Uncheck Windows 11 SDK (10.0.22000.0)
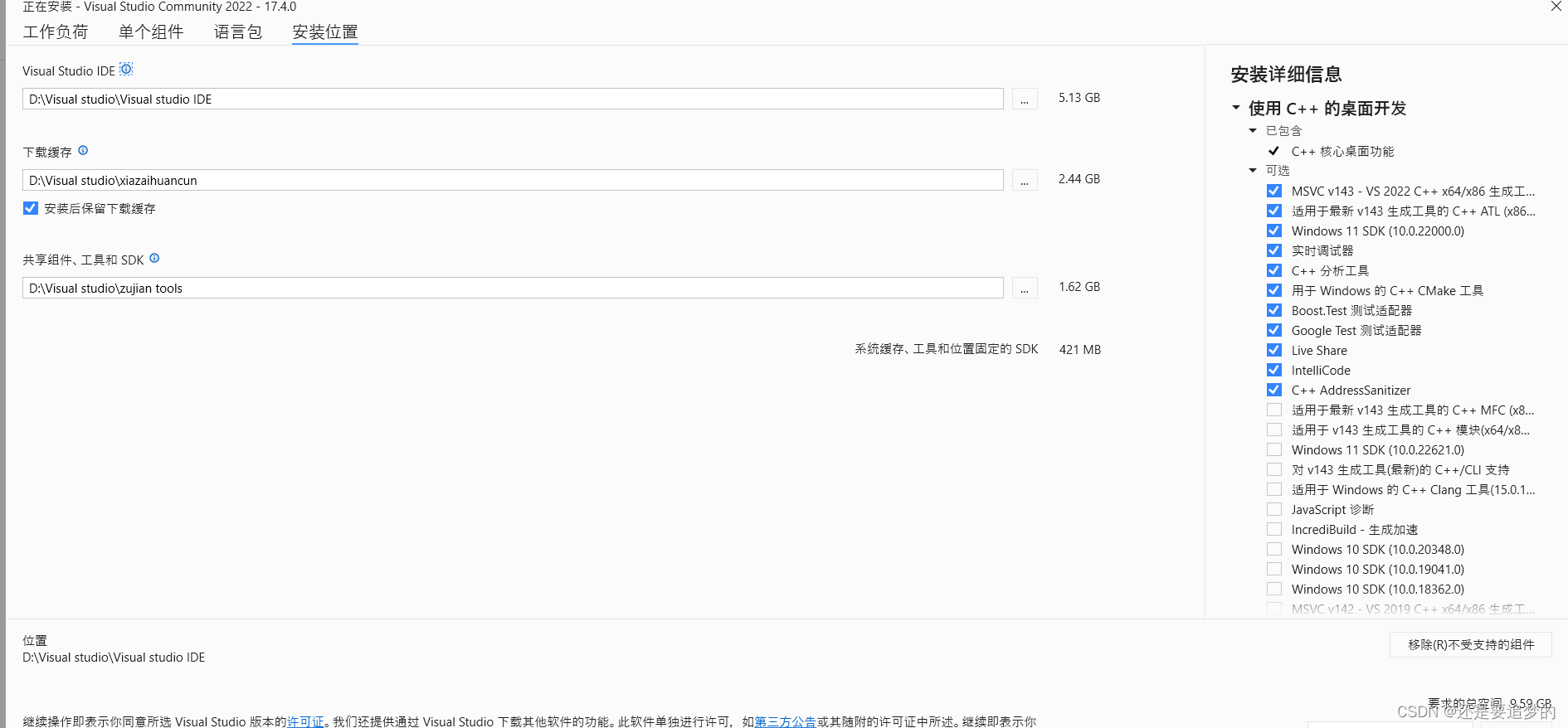Viewport: 1568px width, 728px height. point(1274,231)
